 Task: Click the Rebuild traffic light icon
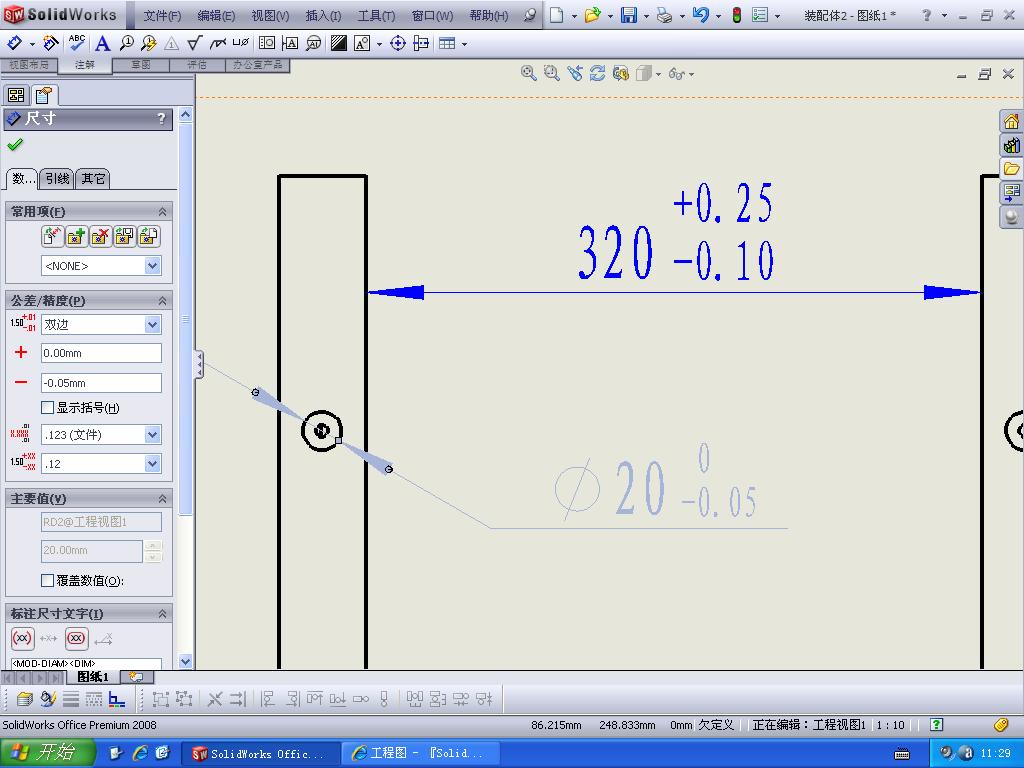click(737, 15)
